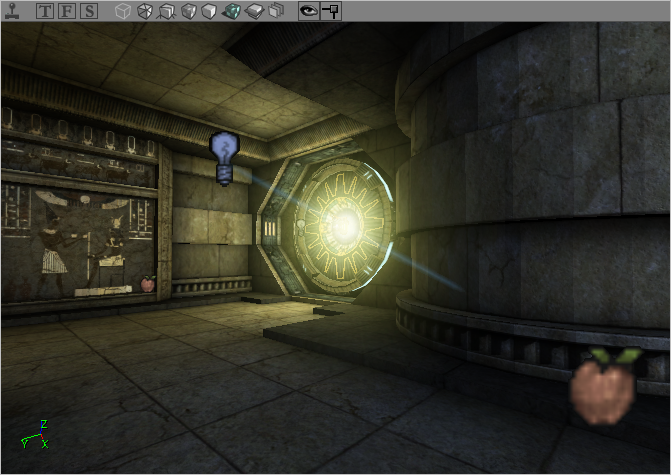Toggle the eye visibility button
This screenshot has height=475, width=671.
(309, 12)
